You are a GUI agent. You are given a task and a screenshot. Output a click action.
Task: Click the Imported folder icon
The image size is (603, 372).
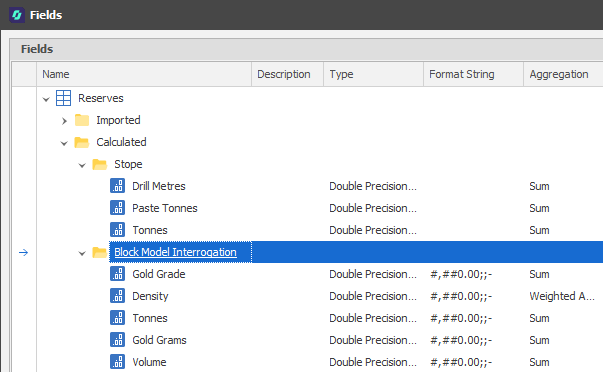click(x=82, y=120)
